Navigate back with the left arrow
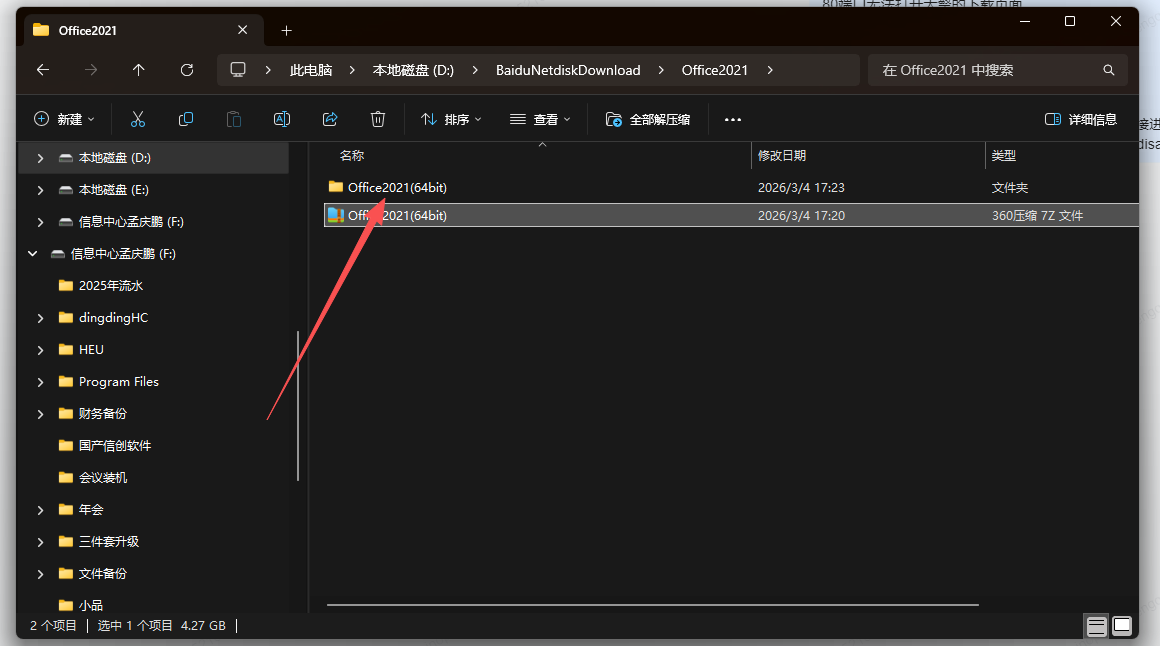The image size is (1160, 646). coord(42,70)
